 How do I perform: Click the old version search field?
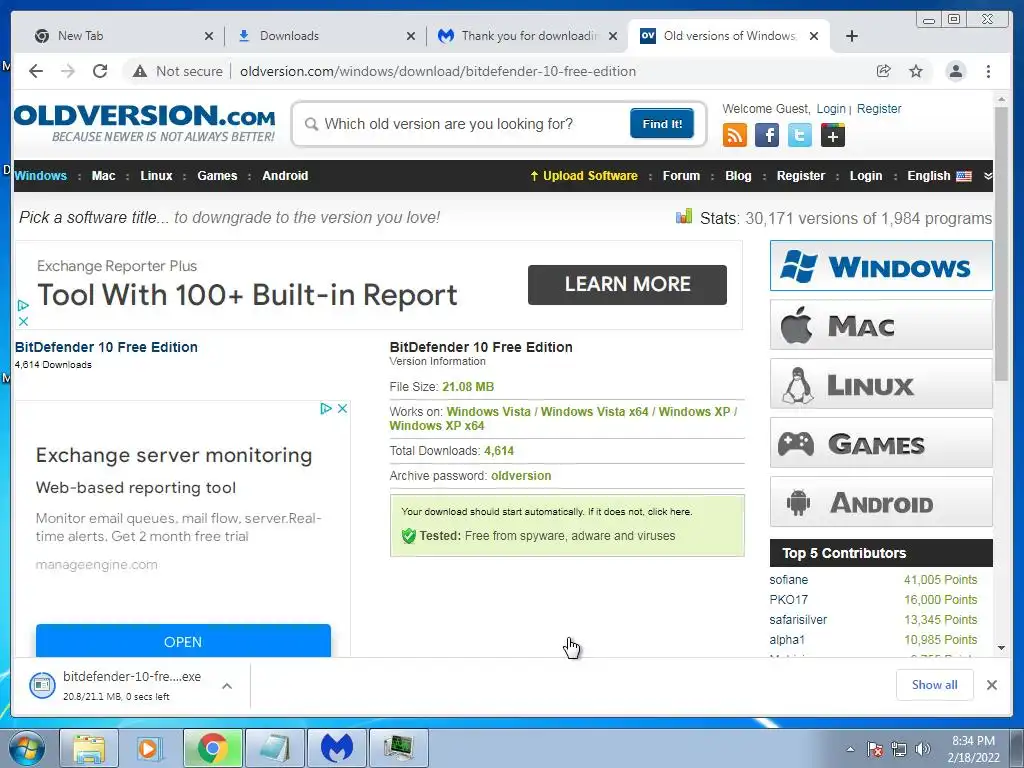[x=464, y=123]
